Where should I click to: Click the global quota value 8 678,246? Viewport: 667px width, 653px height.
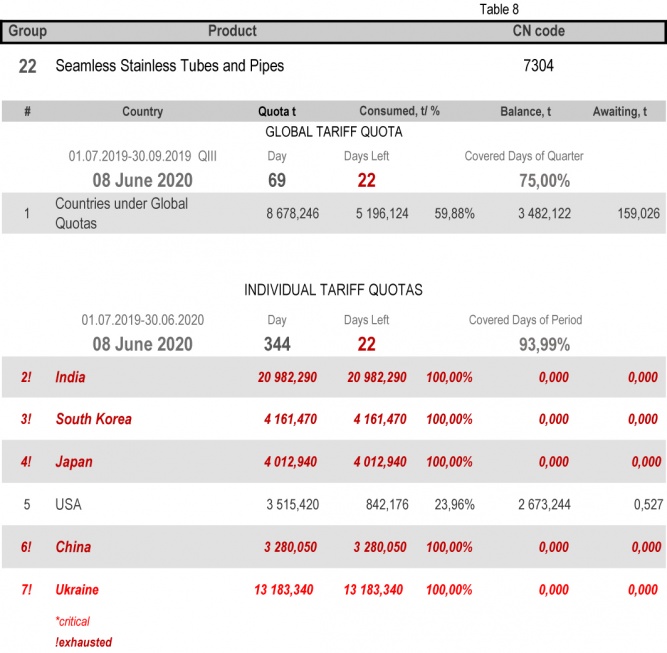292,214
